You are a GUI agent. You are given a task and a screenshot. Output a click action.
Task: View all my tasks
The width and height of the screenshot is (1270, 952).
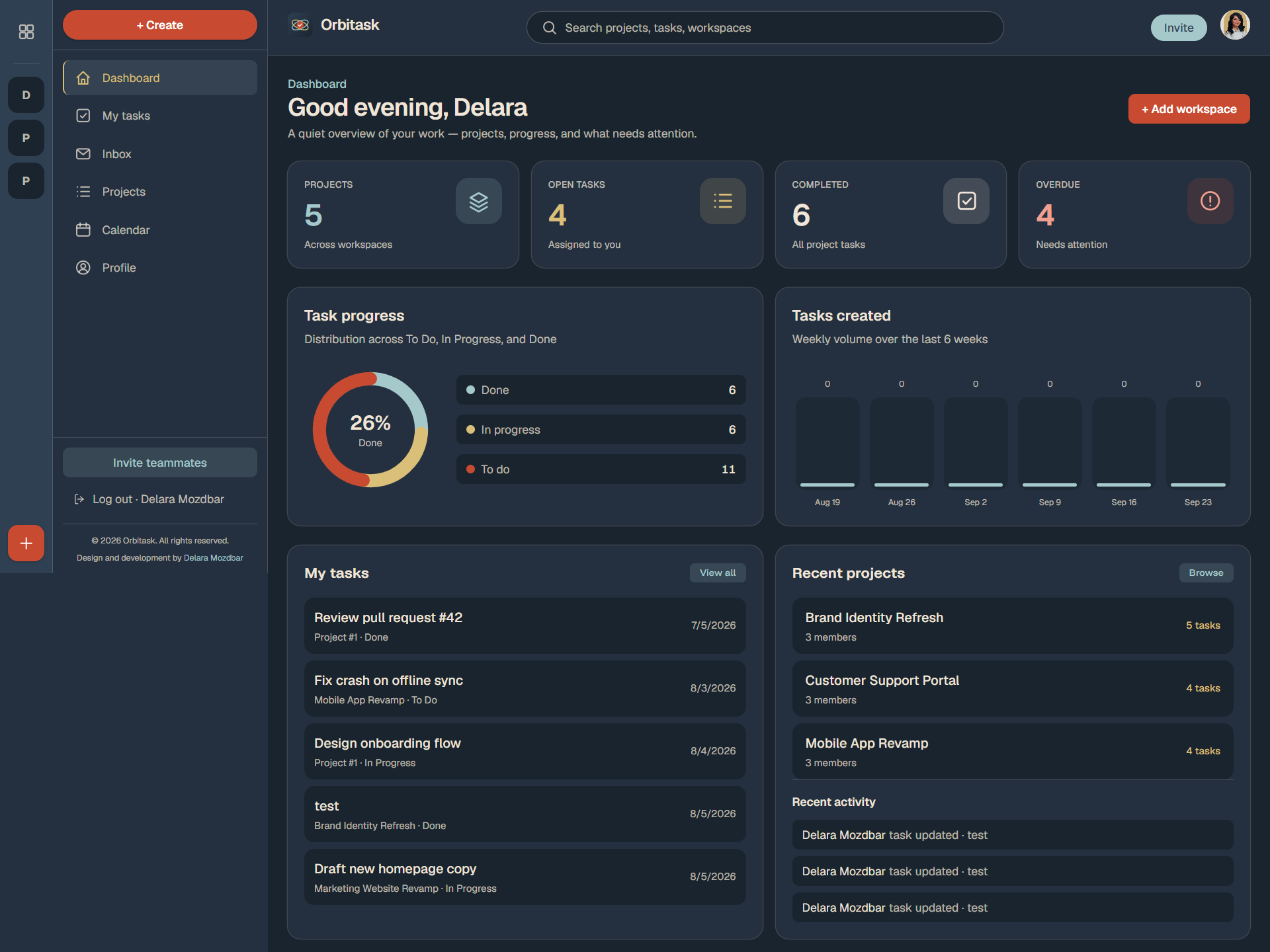[718, 573]
